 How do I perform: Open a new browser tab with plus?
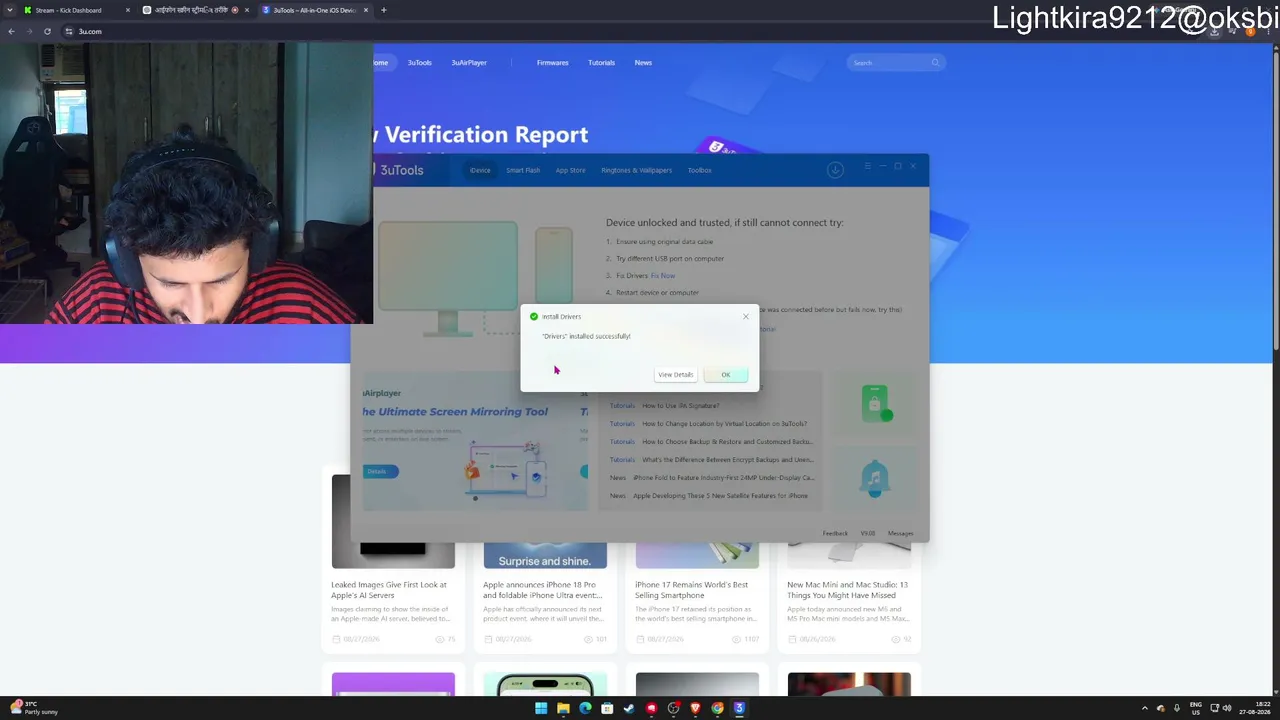383,10
